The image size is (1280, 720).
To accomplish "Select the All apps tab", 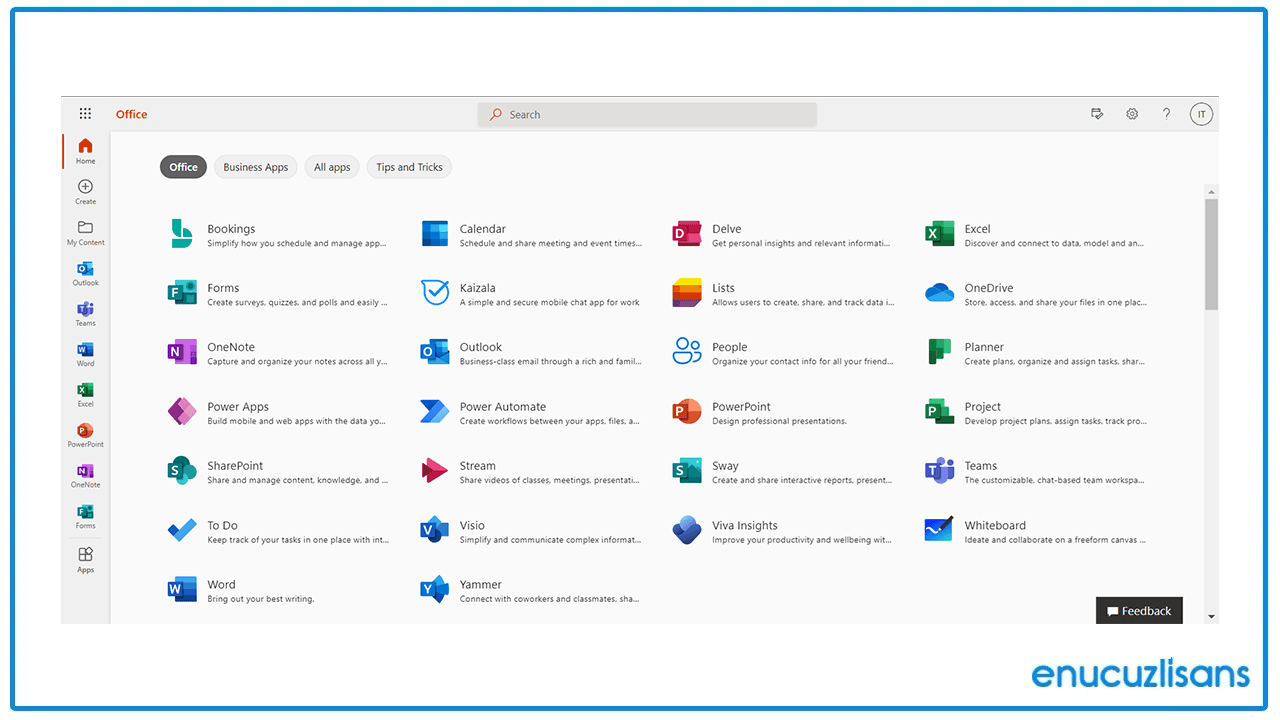I will [332, 167].
